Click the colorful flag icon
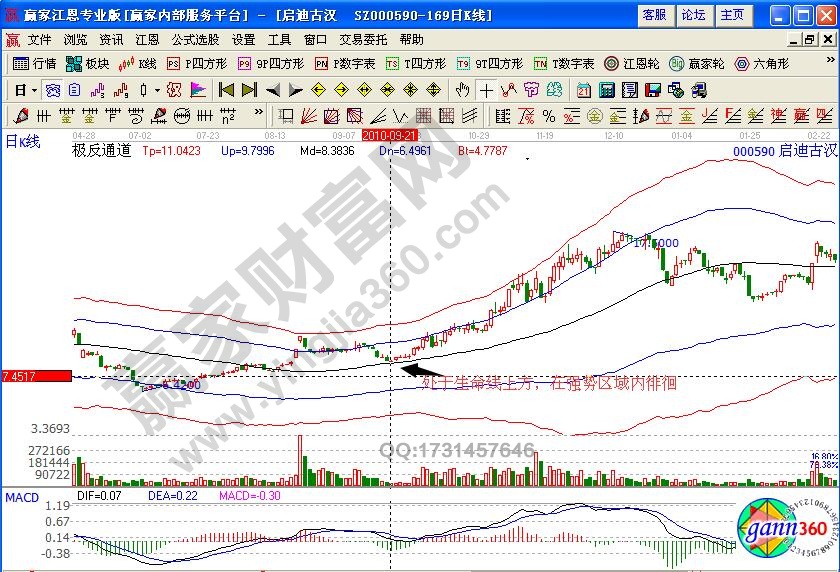This screenshot has height=572, width=840. [198, 90]
